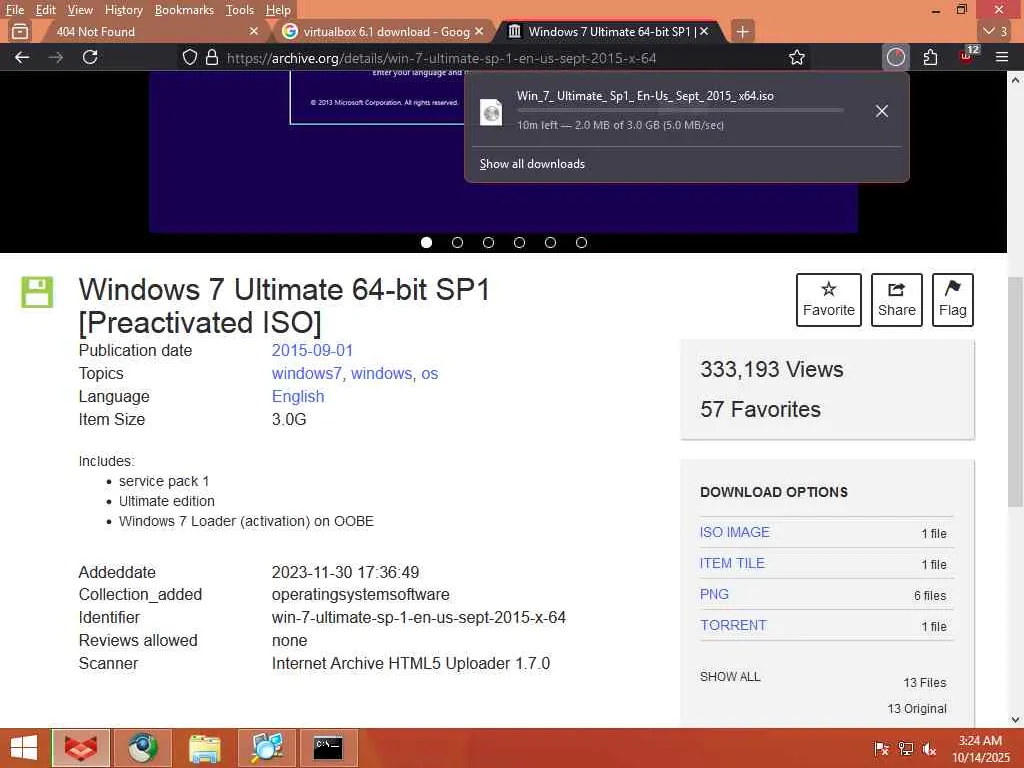Select the second carousel dot
1024x768 pixels.
coord(457,242)
